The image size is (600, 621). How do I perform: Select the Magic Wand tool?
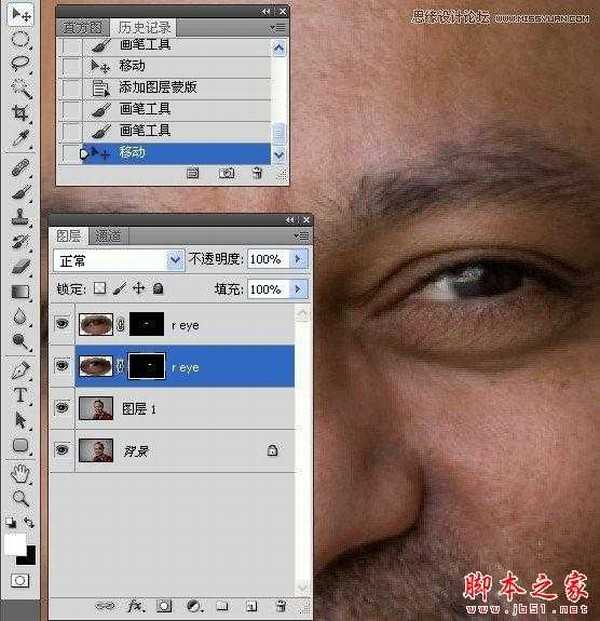click(x=21, y=88)
